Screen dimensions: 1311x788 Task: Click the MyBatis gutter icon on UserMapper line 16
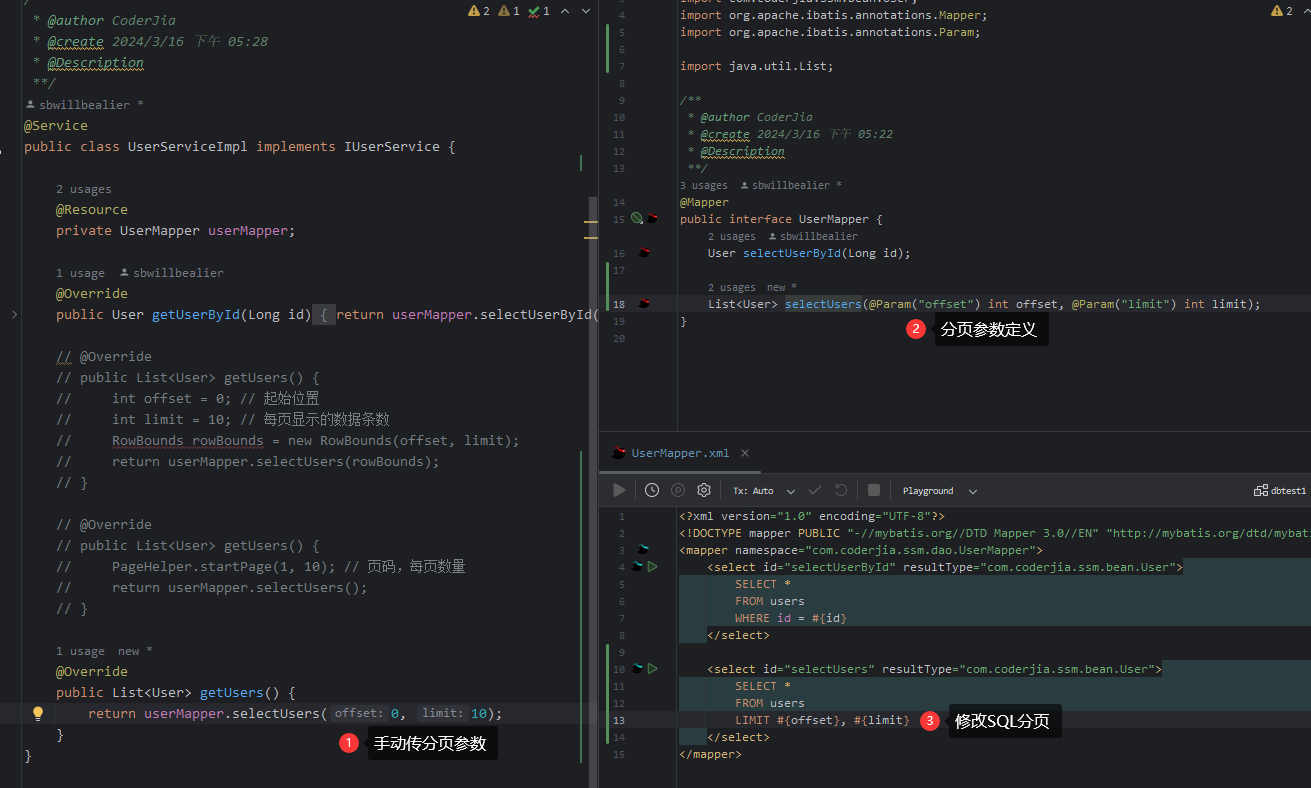point(645,253)
